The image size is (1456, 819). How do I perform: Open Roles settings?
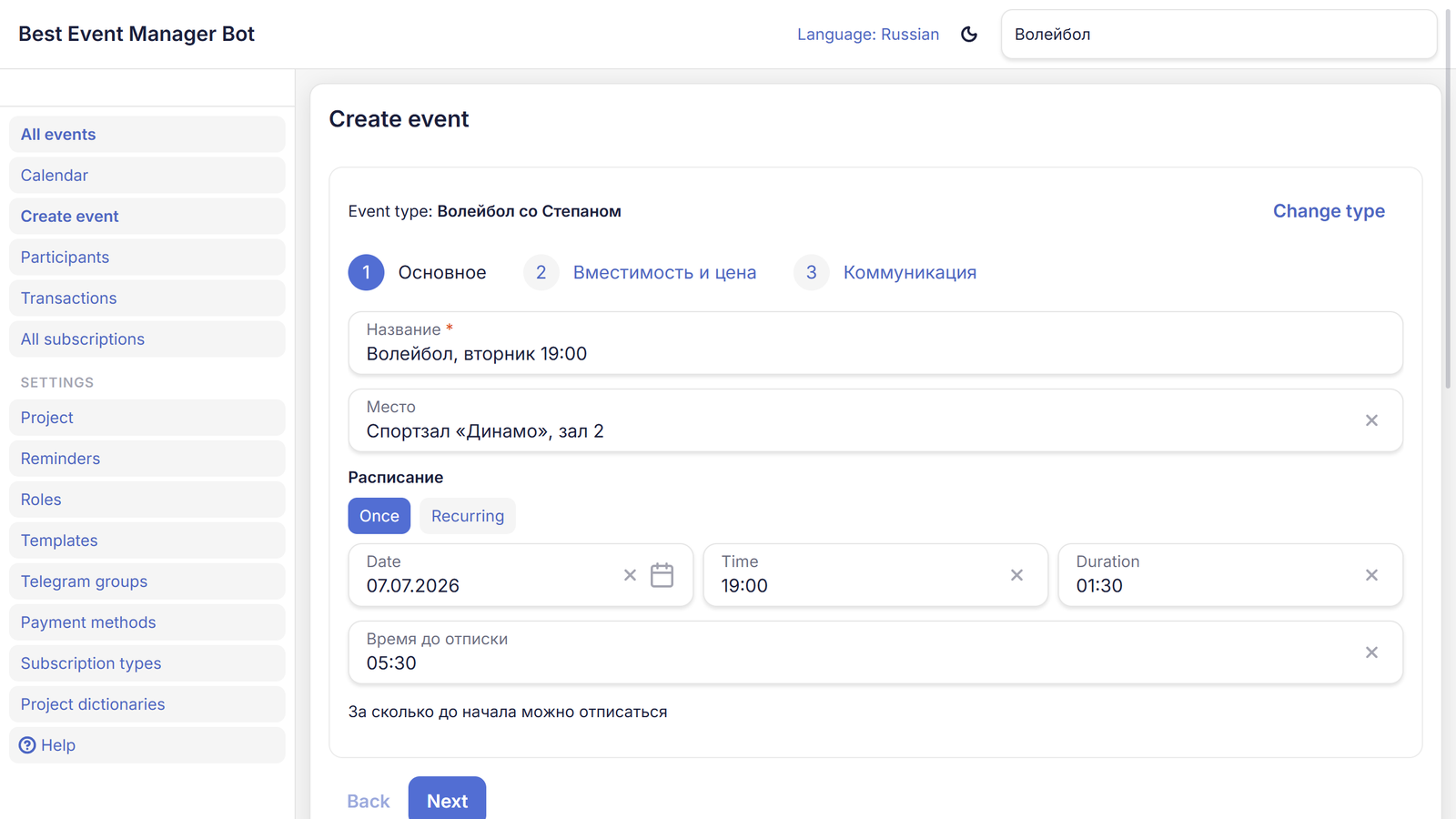[x=147, y=500]
